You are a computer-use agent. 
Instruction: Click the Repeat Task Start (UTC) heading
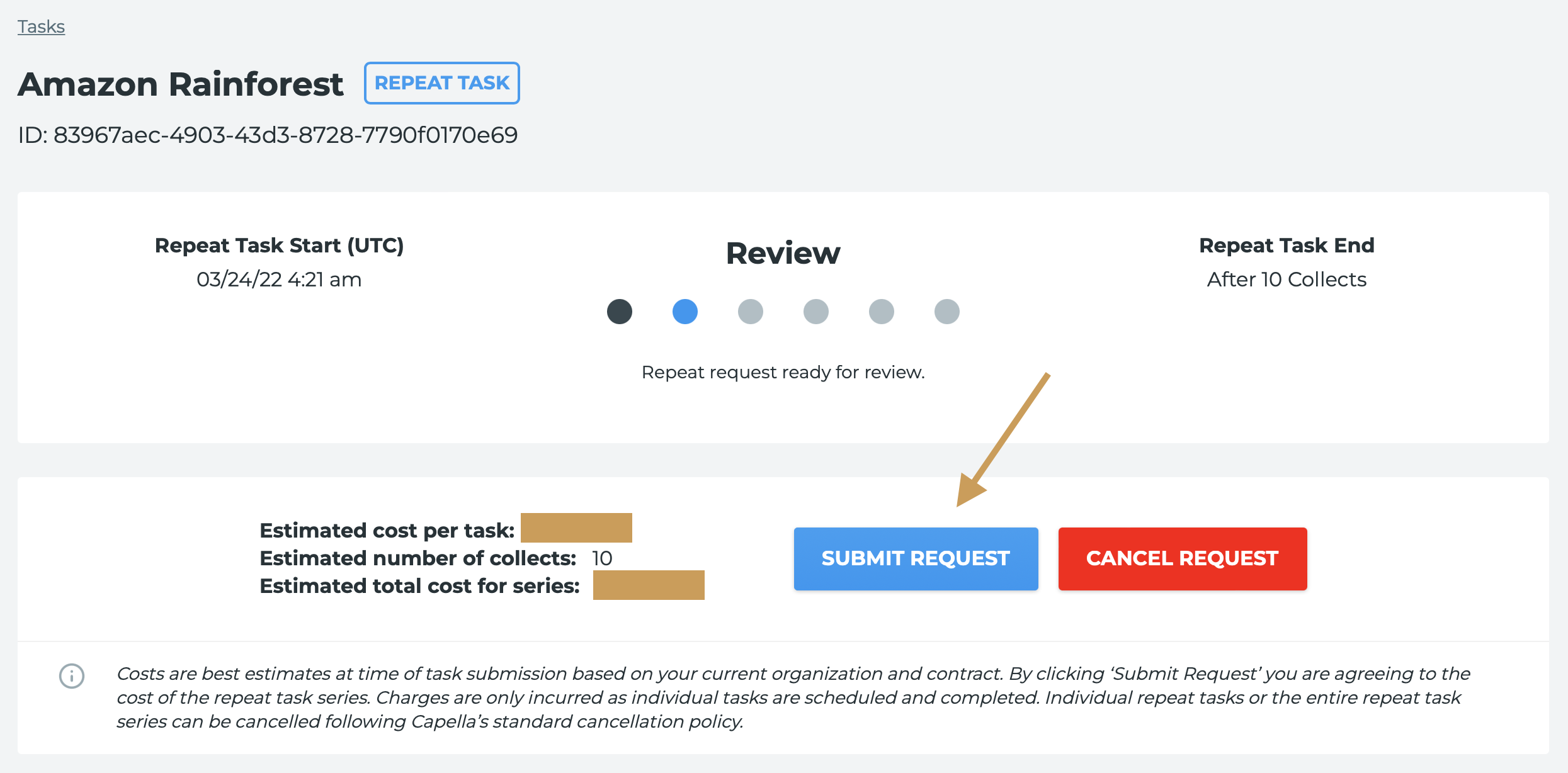coord(279,245)
